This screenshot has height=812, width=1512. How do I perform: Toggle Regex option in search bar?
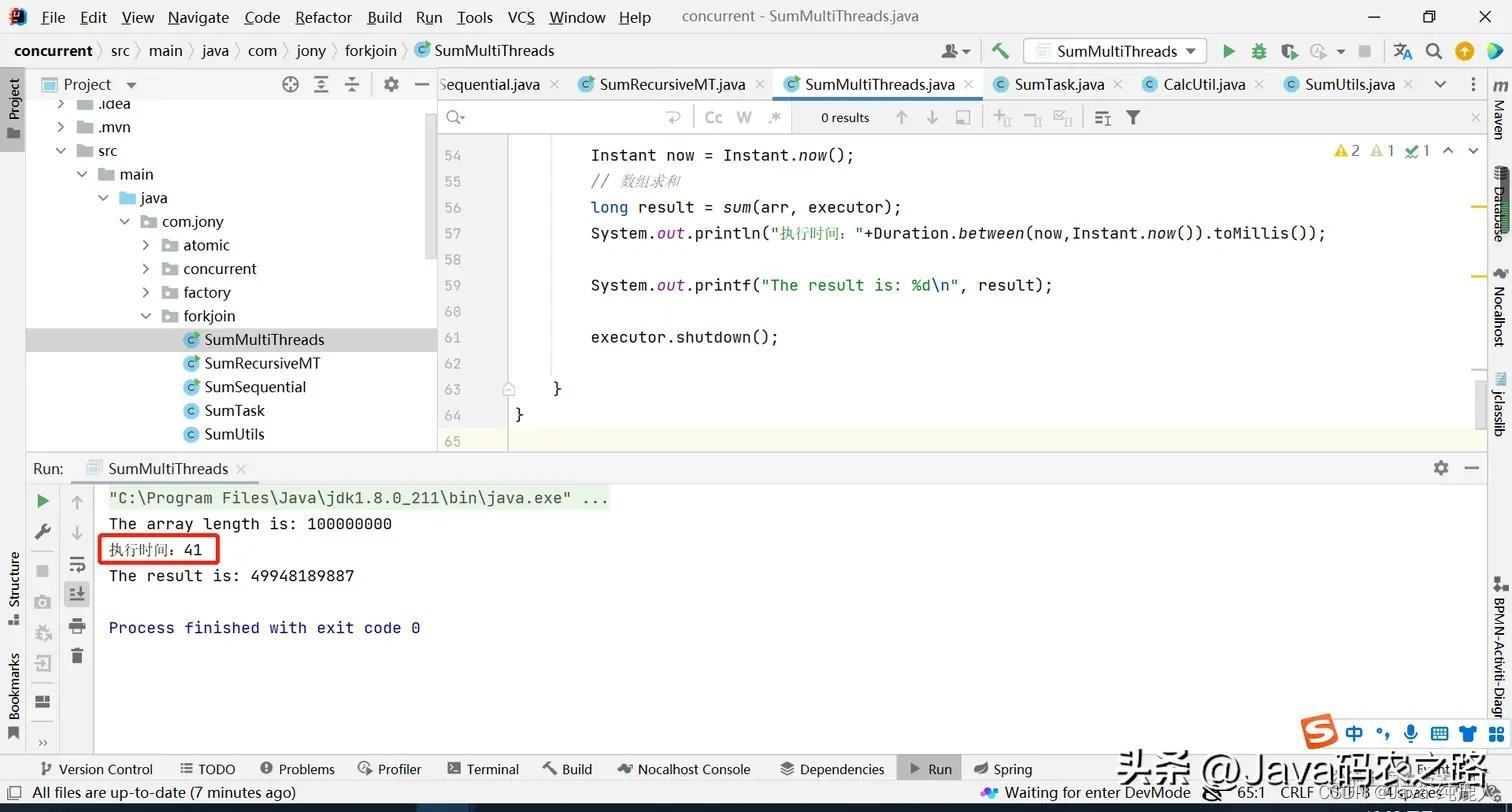(x=775, y=118)
